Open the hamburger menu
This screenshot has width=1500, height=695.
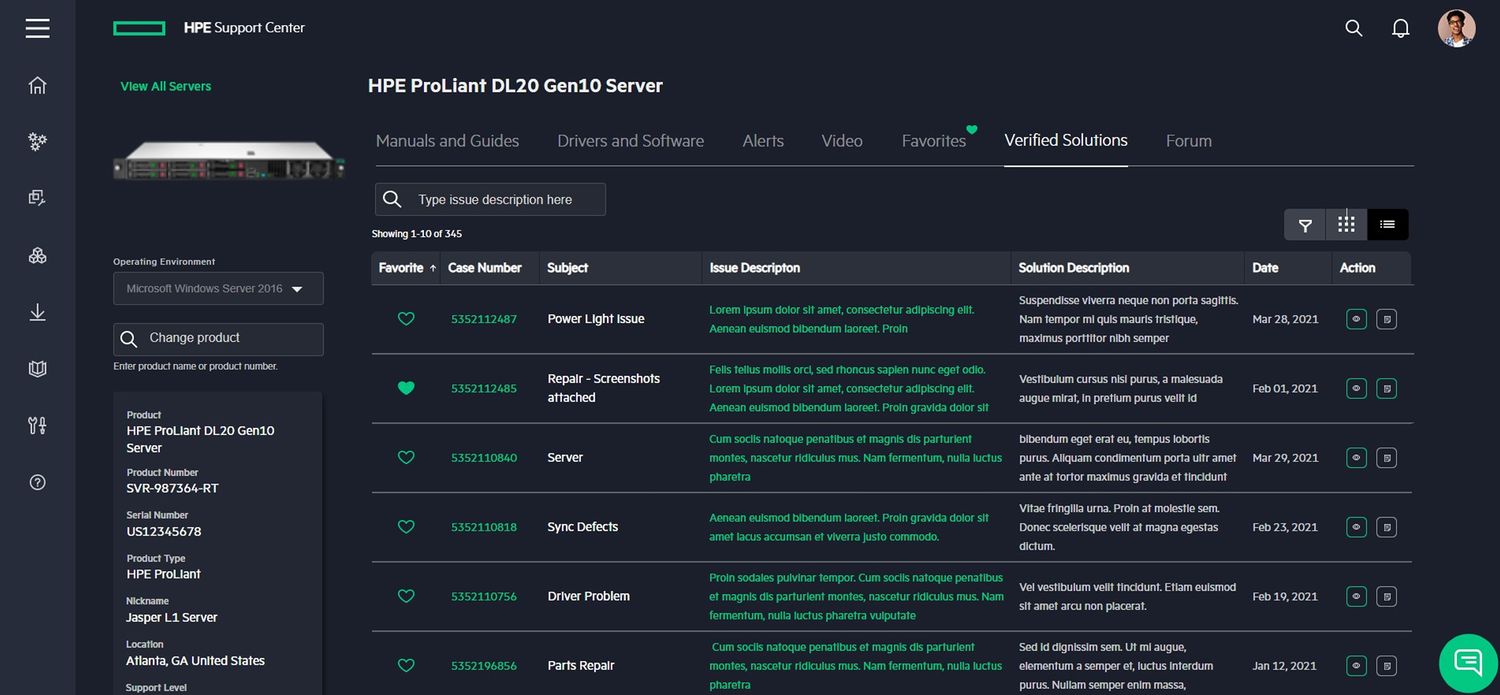coord(38,28)
